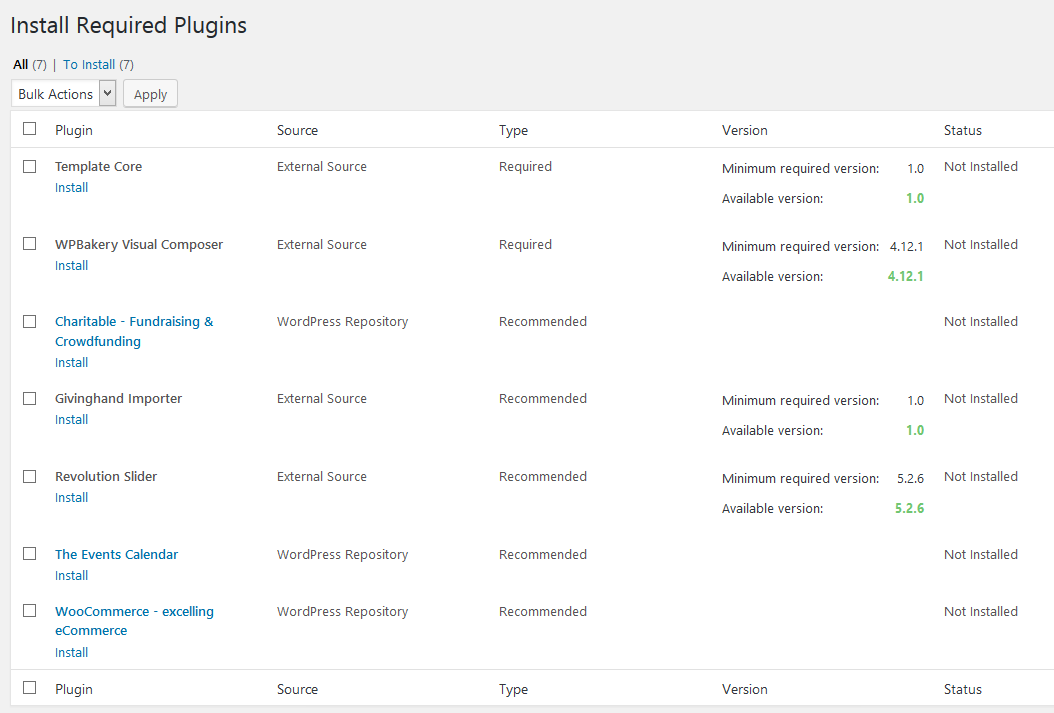Open the Charitable - Fundraising & Crowdfunding link
Viewport: 1054px width, 713px height.
[133, 322]
